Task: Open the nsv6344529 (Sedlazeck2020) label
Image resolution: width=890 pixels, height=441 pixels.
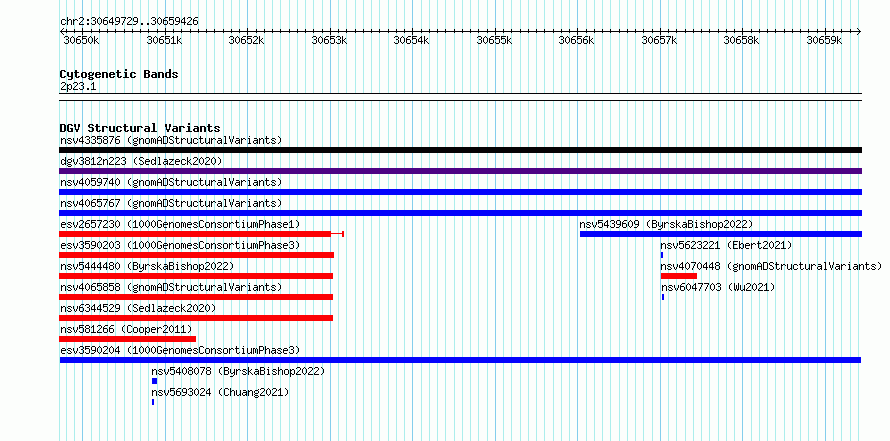Action: tap(138, 308)
